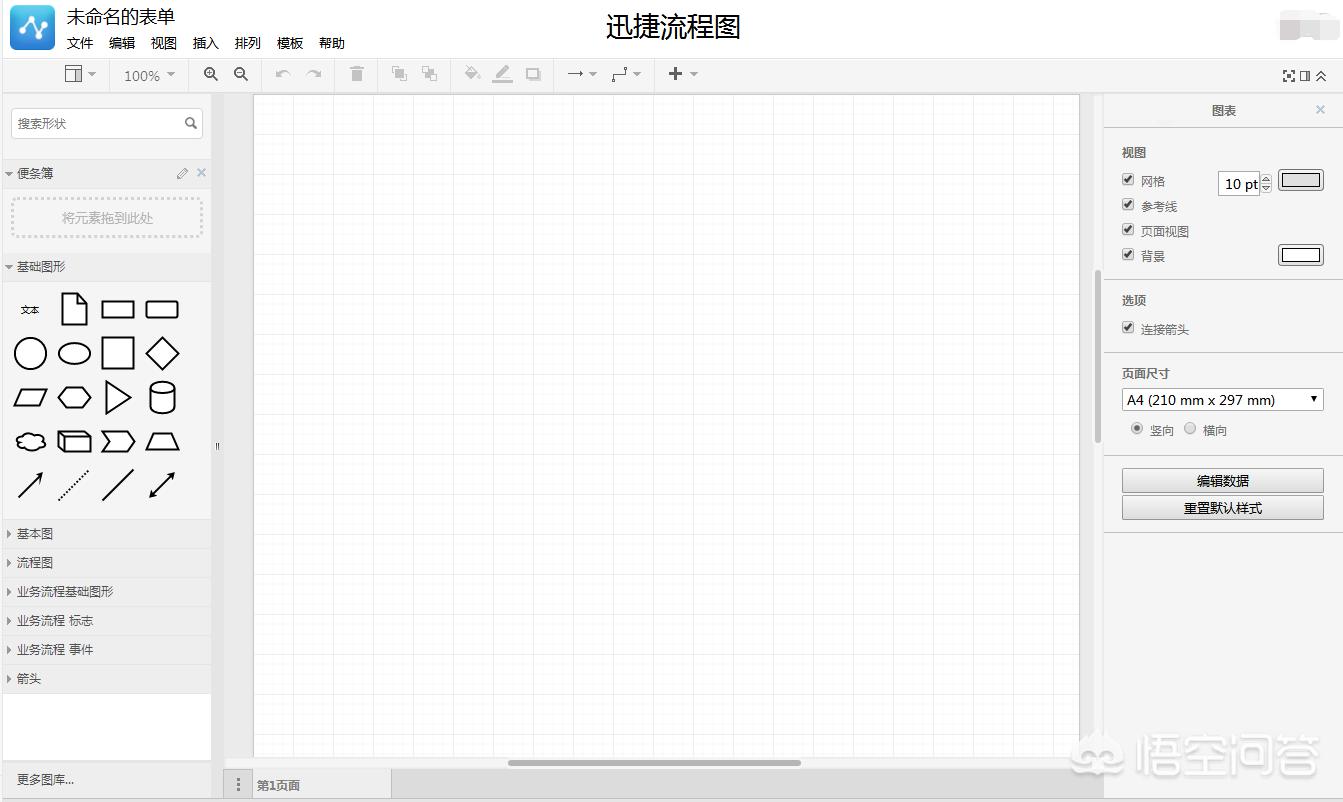
Task: Select the bidirectional arrow shape
Action: coord(162,485)
